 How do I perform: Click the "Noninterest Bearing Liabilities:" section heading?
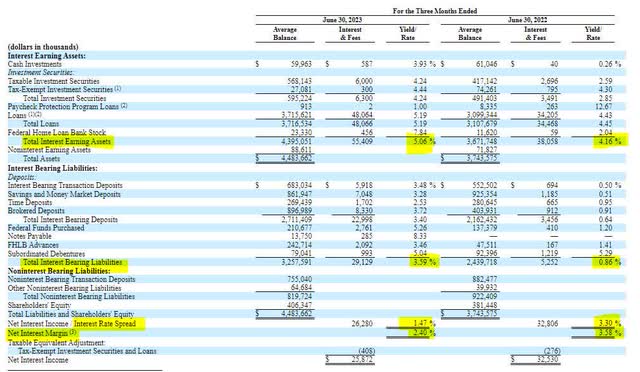point(59,271)
